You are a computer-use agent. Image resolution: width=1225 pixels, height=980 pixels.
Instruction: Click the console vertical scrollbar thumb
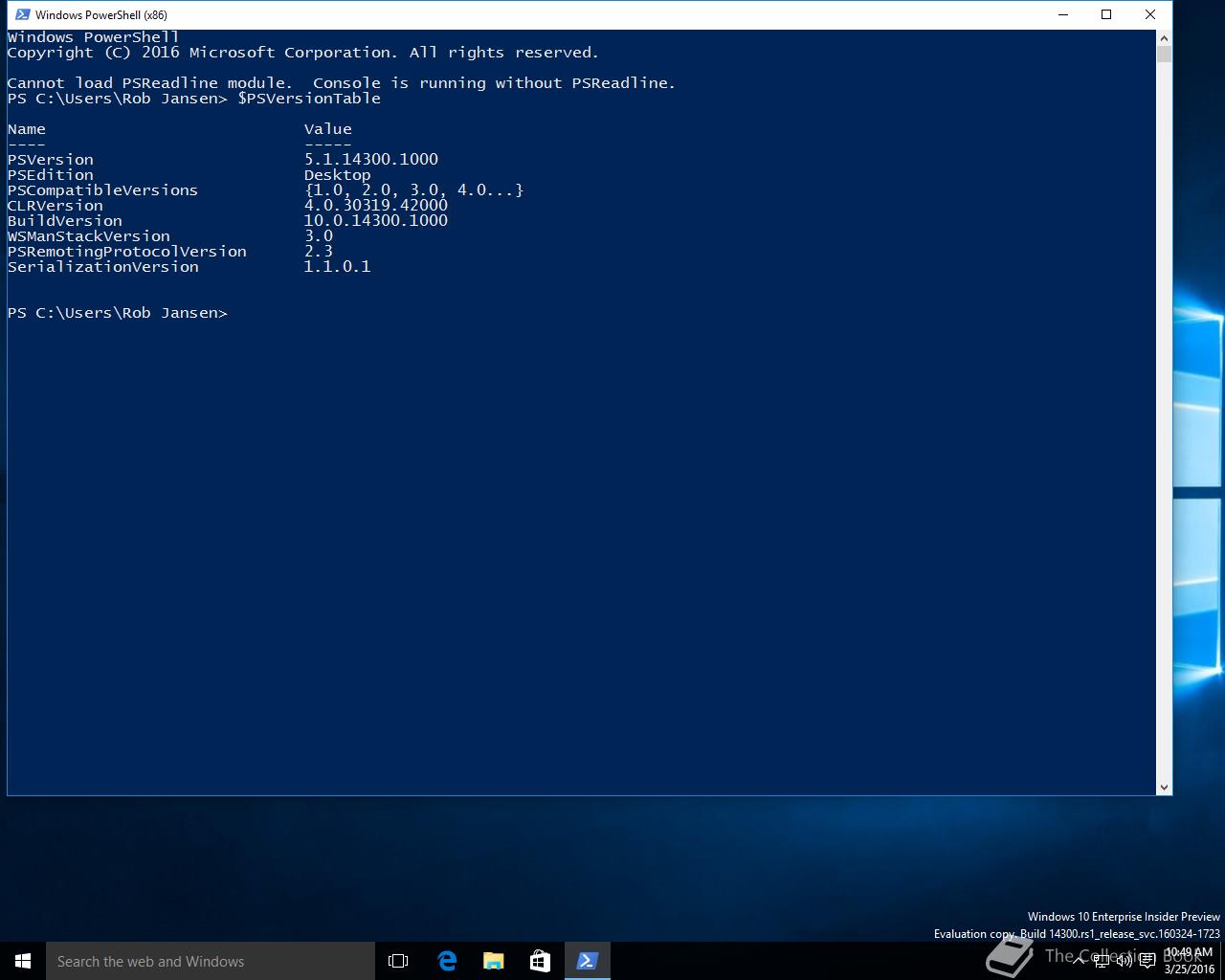[x=1164, y=54]
